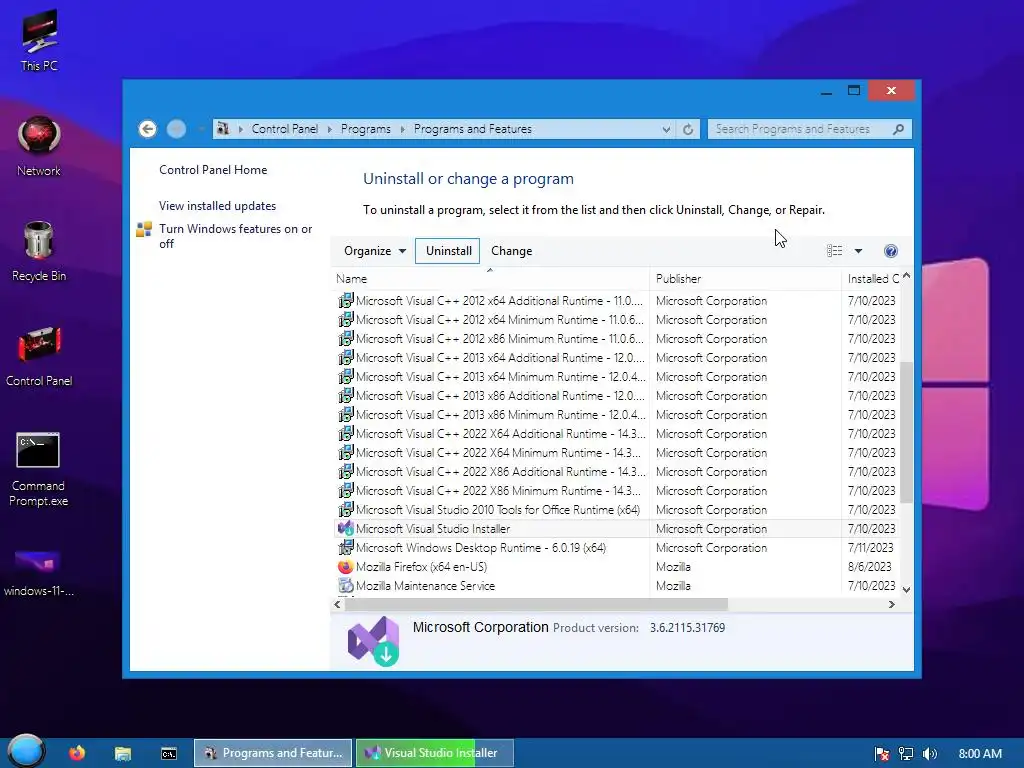Switch to Programs and Features taskbar window
The height and width of the screenshot is (768, 1024).
pyautogui.click(x=274, y=753)
